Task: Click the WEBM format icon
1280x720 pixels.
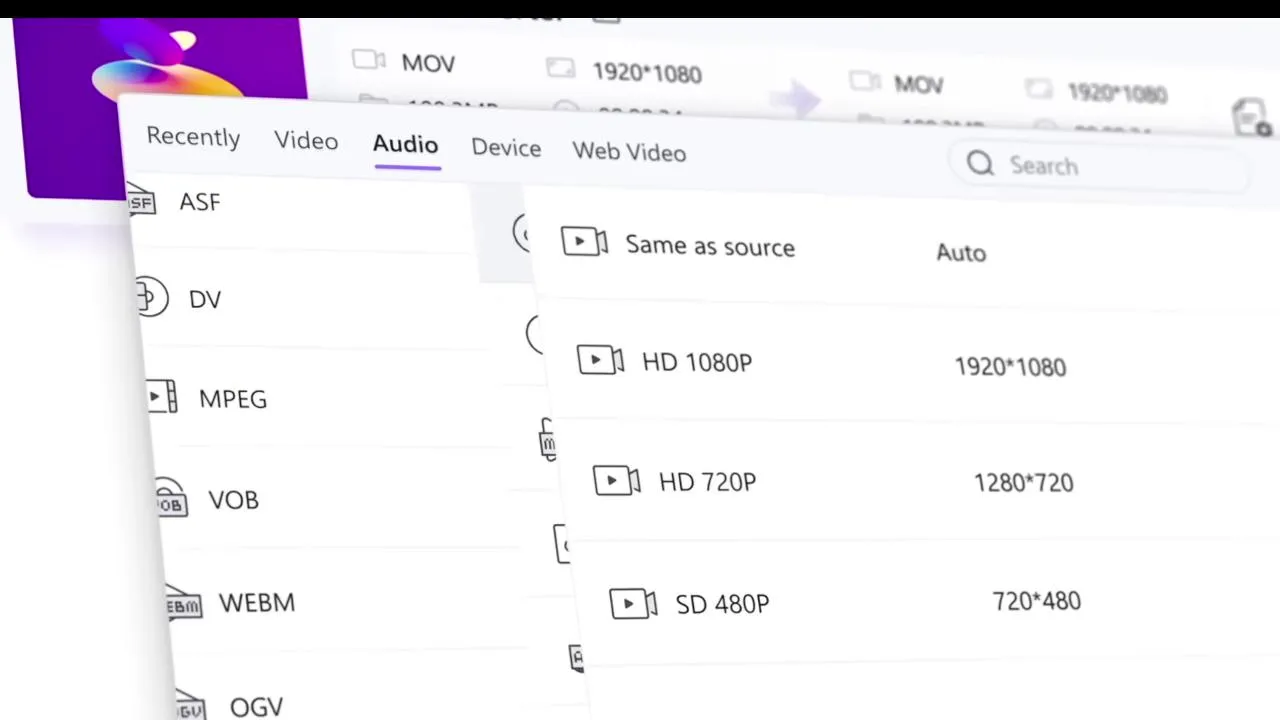Action: pos(183,604)
